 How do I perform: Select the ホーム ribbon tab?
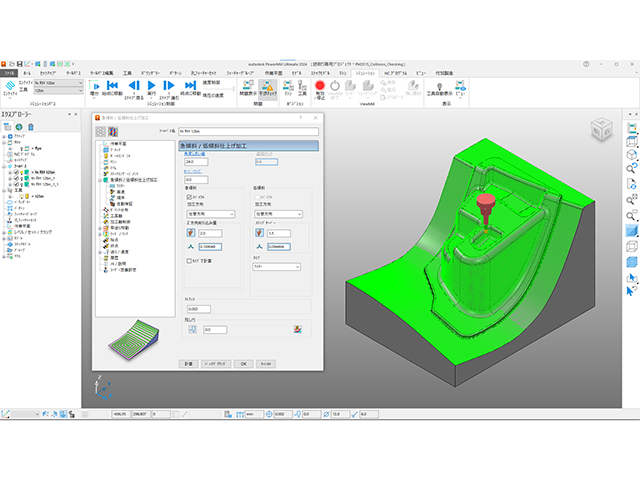(27, 73)
